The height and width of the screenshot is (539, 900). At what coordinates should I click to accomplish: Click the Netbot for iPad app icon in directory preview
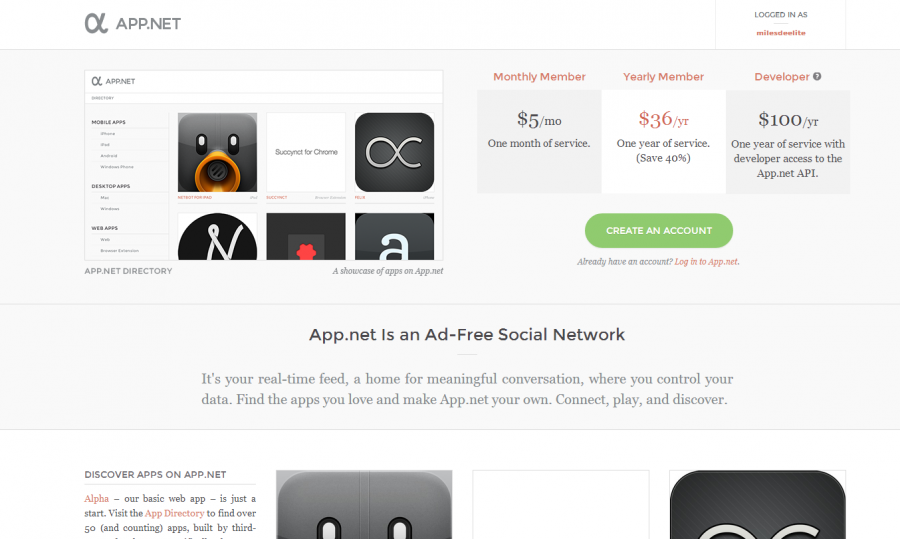click(x=218, y=152)
